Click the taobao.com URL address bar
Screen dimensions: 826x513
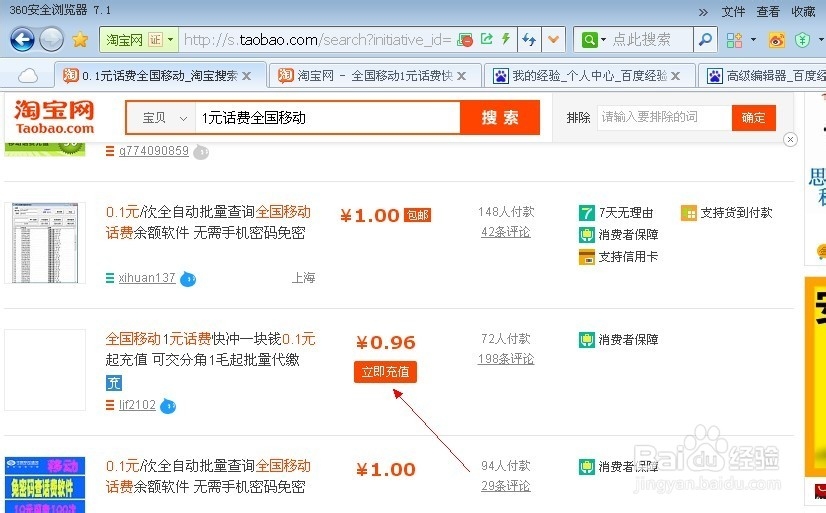pyautogui.click(x=318, y=40)
